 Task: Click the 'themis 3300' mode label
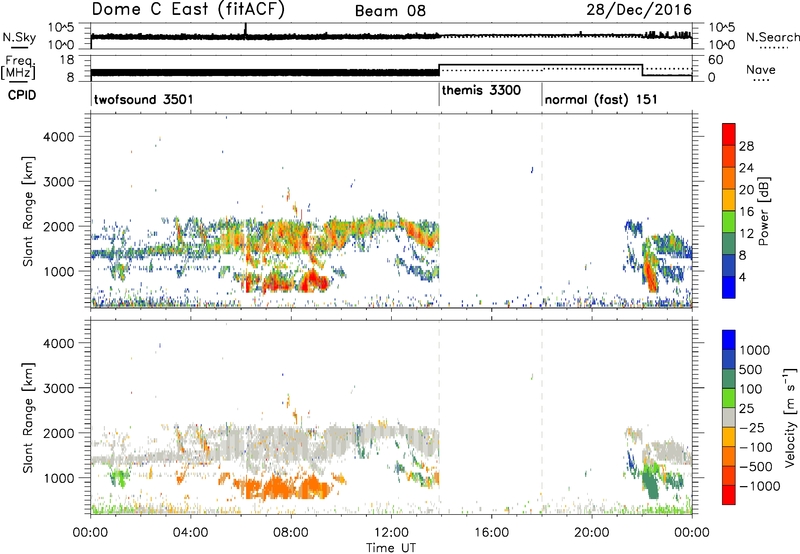[482, 90]
